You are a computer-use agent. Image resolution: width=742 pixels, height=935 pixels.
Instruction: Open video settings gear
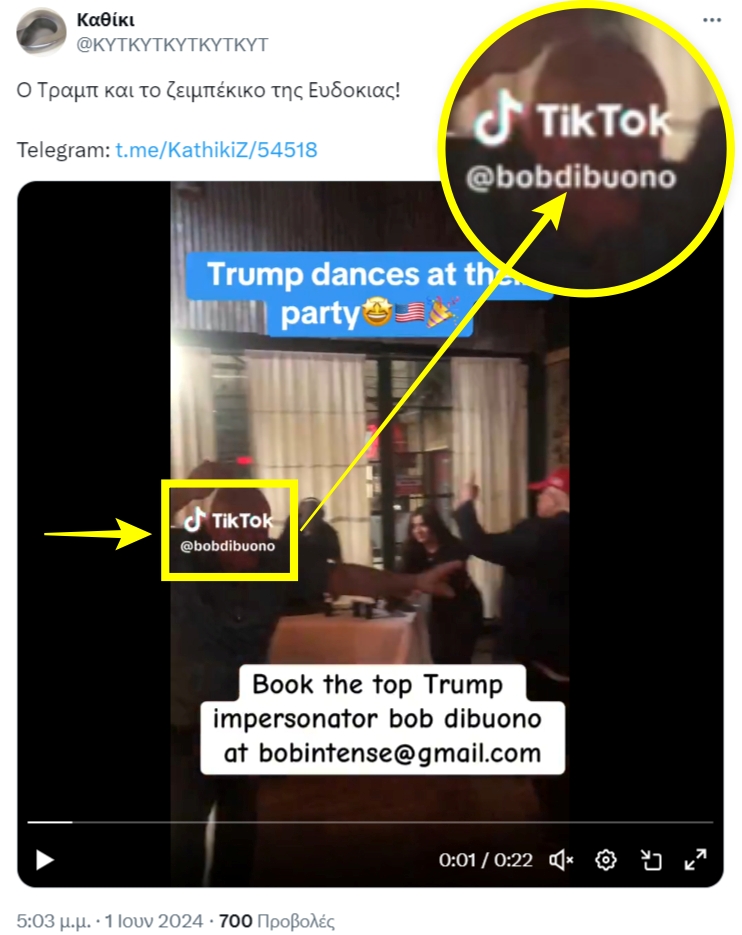click(606, 860)
